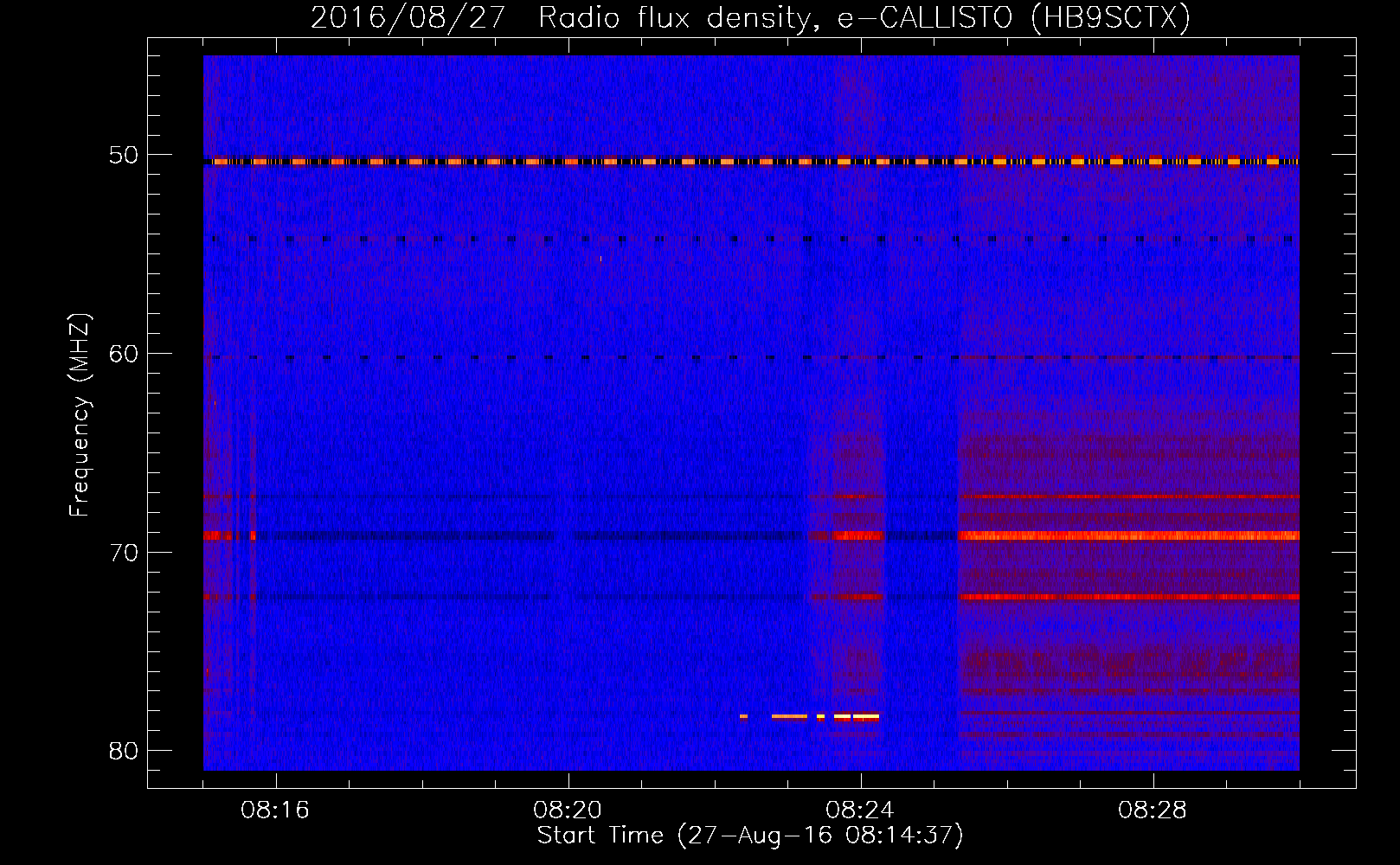Viewport: 1400px width, 865px height.
Task: Select the 08:20 time tick label
Action: 568,811
